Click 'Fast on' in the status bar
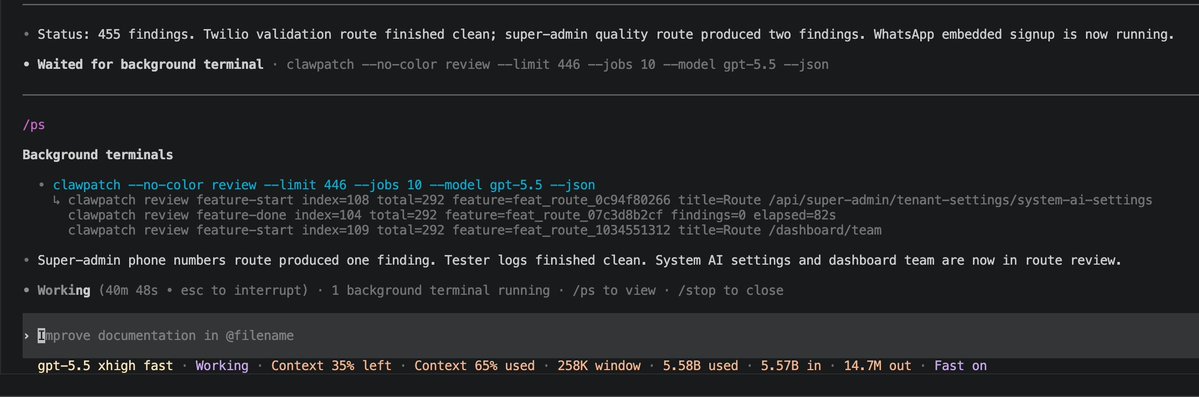This screenshot has height=397, width=1199. pos(960,366)
